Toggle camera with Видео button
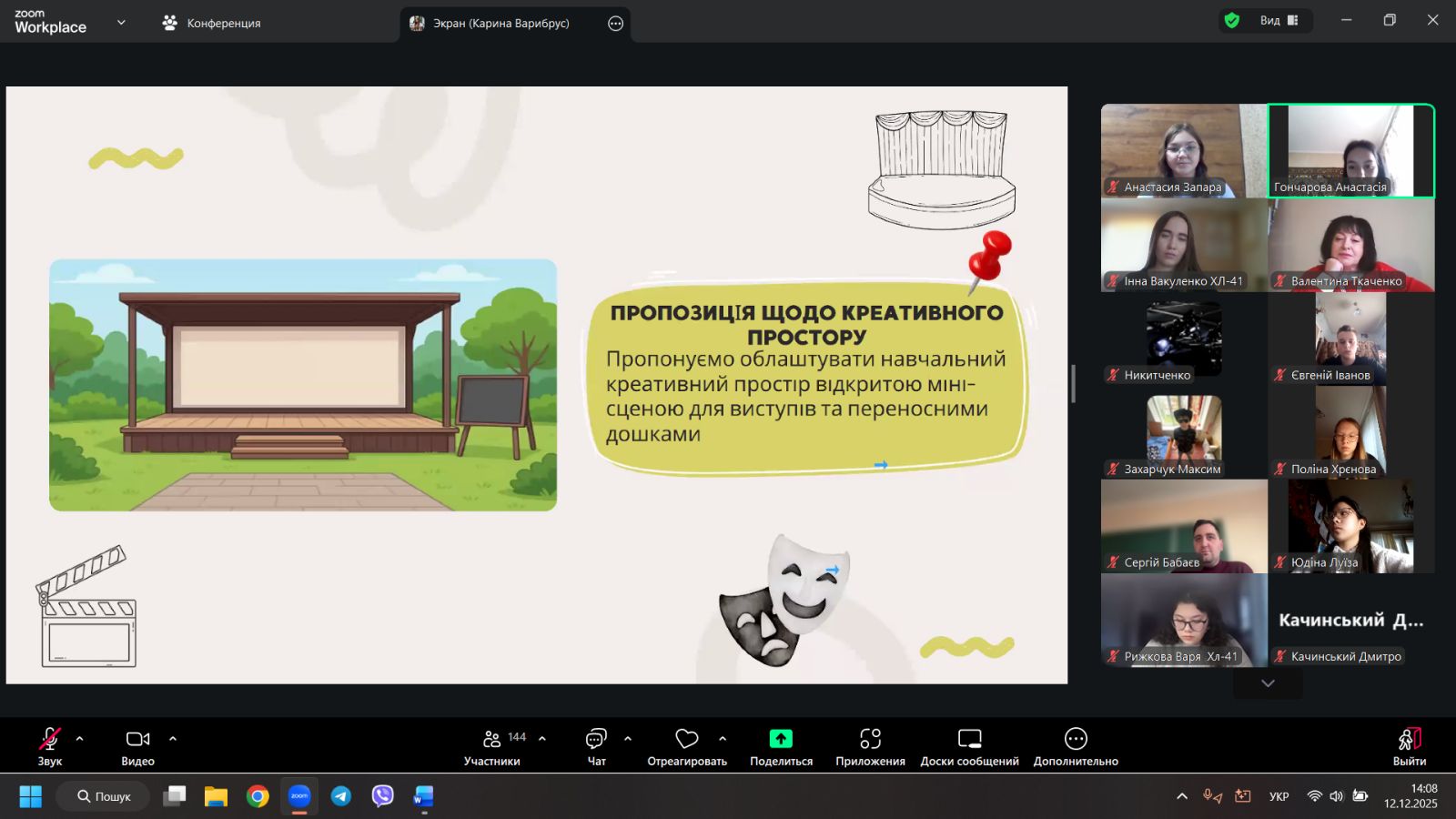The image size is (1456, 819). click(x=137, y=739)
